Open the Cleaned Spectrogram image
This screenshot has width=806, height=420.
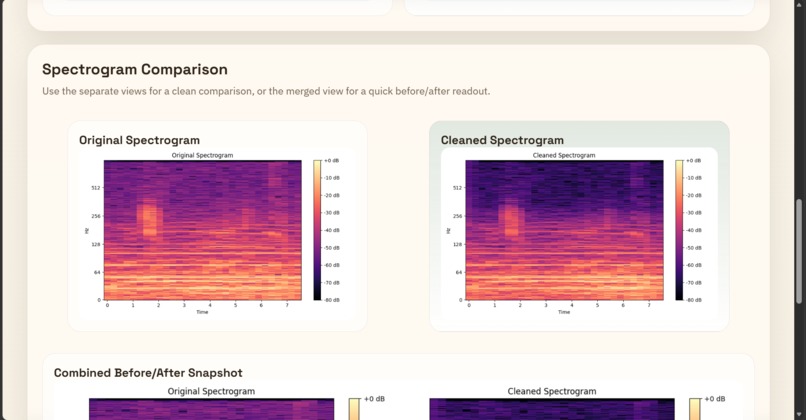579,234
